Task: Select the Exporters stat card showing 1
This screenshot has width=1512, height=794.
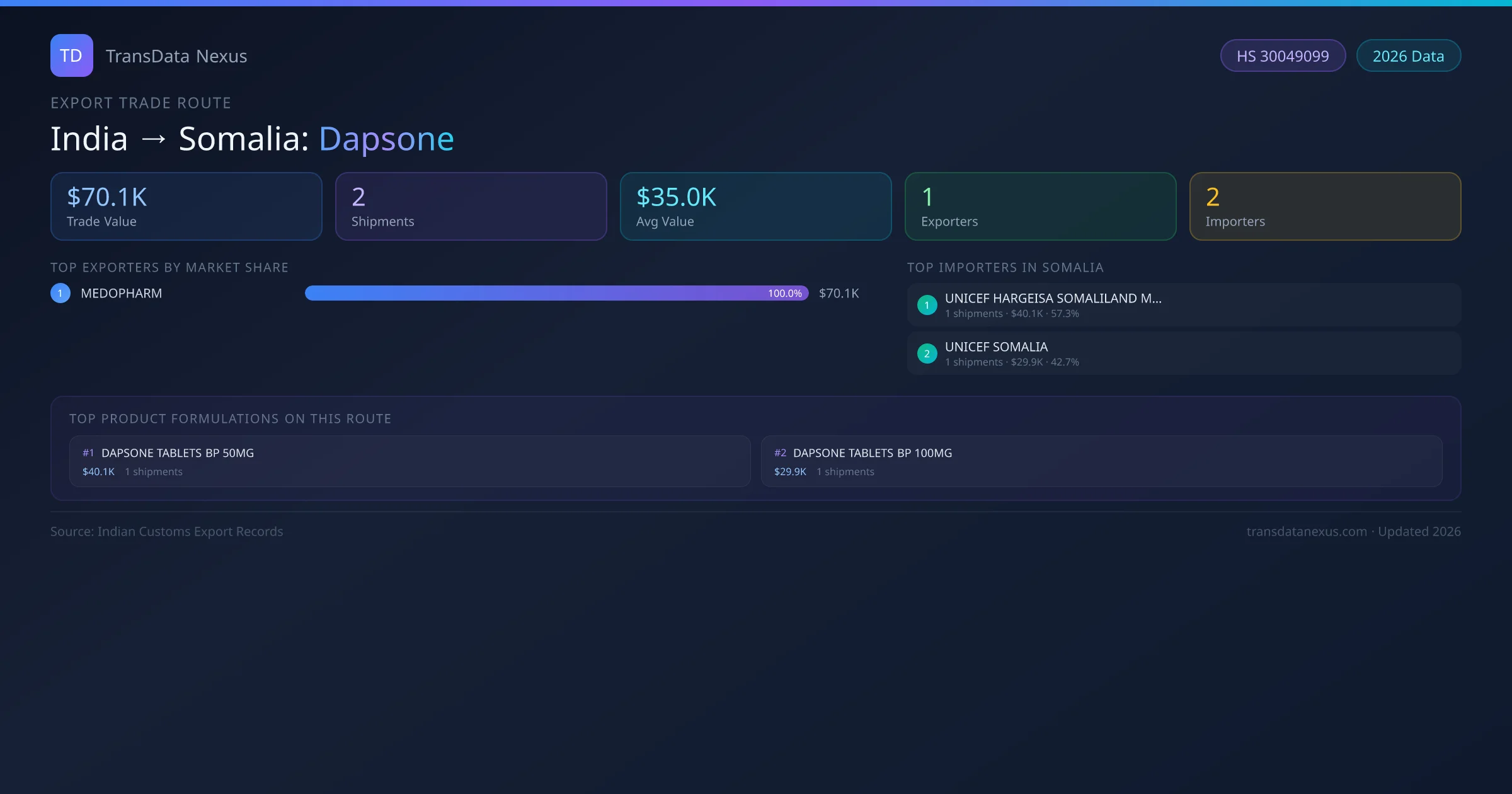Action: tap(1040, 206)
